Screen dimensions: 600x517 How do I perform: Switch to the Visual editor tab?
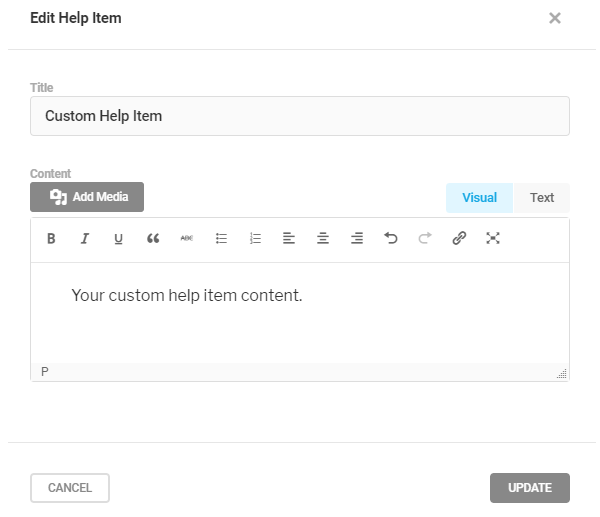pos(479,197)
